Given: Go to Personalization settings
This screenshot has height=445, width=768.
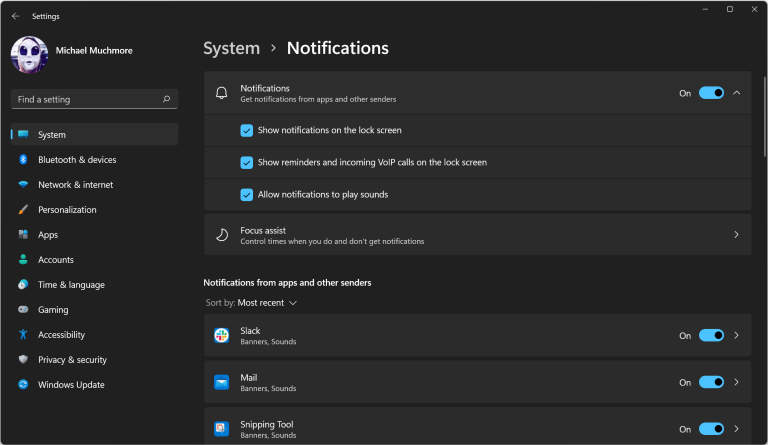Looking at the screenshot, I should [94, 210].
